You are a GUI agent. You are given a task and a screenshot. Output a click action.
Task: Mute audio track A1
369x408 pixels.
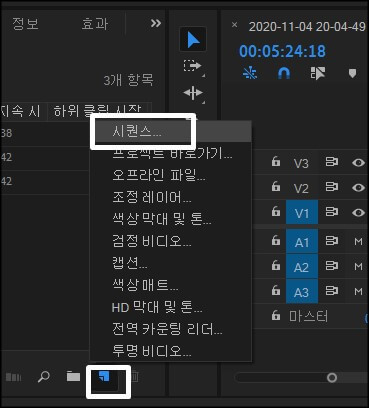(x=358, y=241)
